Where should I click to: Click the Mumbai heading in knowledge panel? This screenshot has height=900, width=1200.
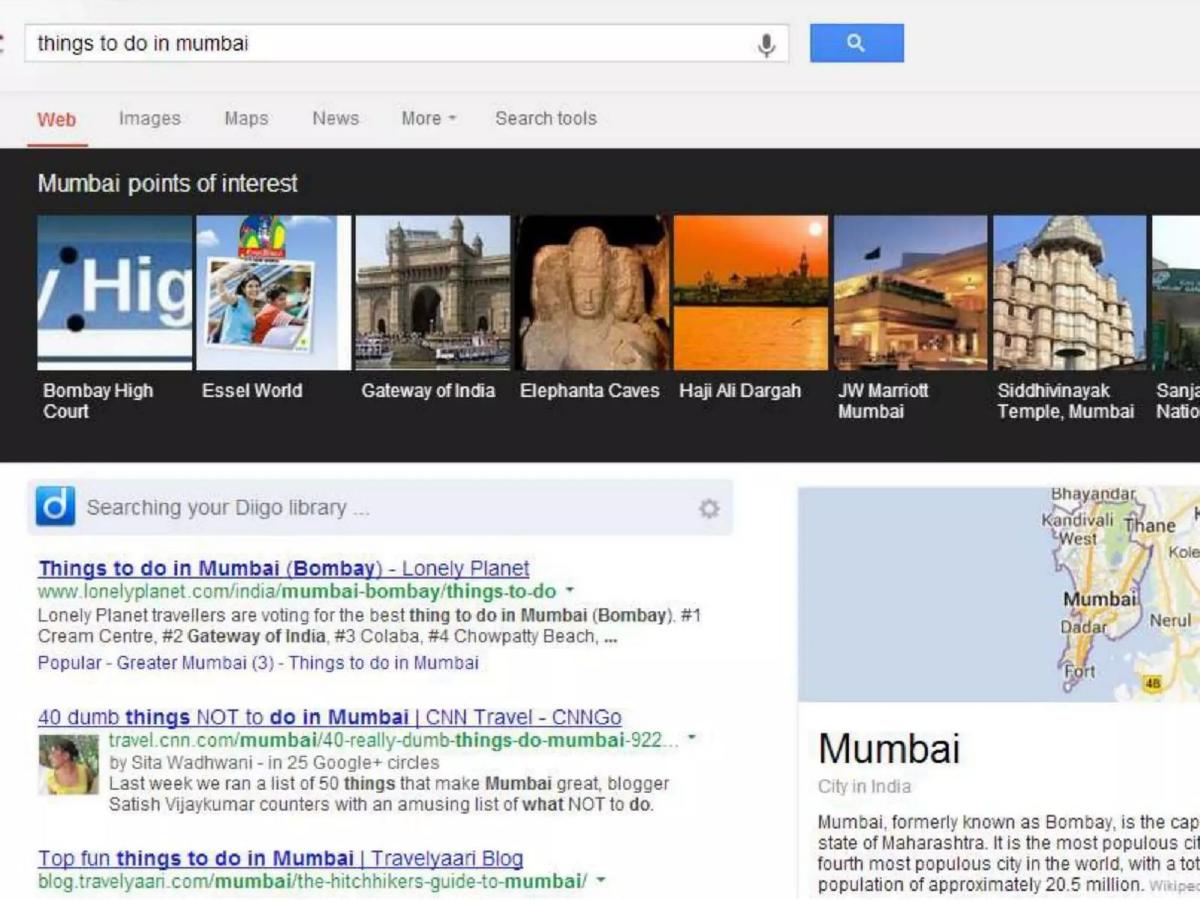[889, 748]
